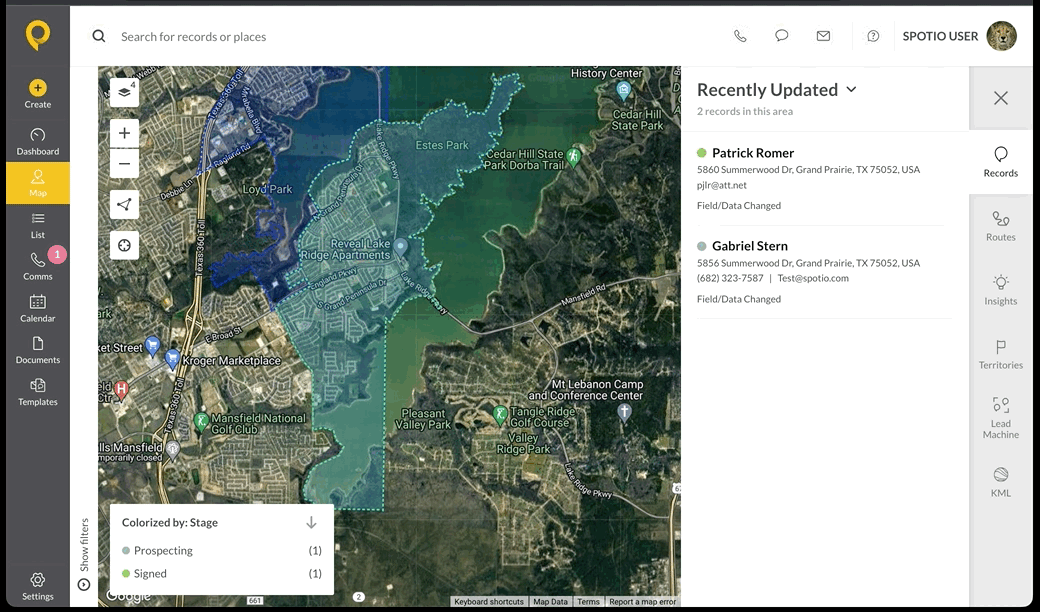Click the SPOTIO logo icon
The width and height of the screenshot is (1040, 612).
[x=38, y=35]
